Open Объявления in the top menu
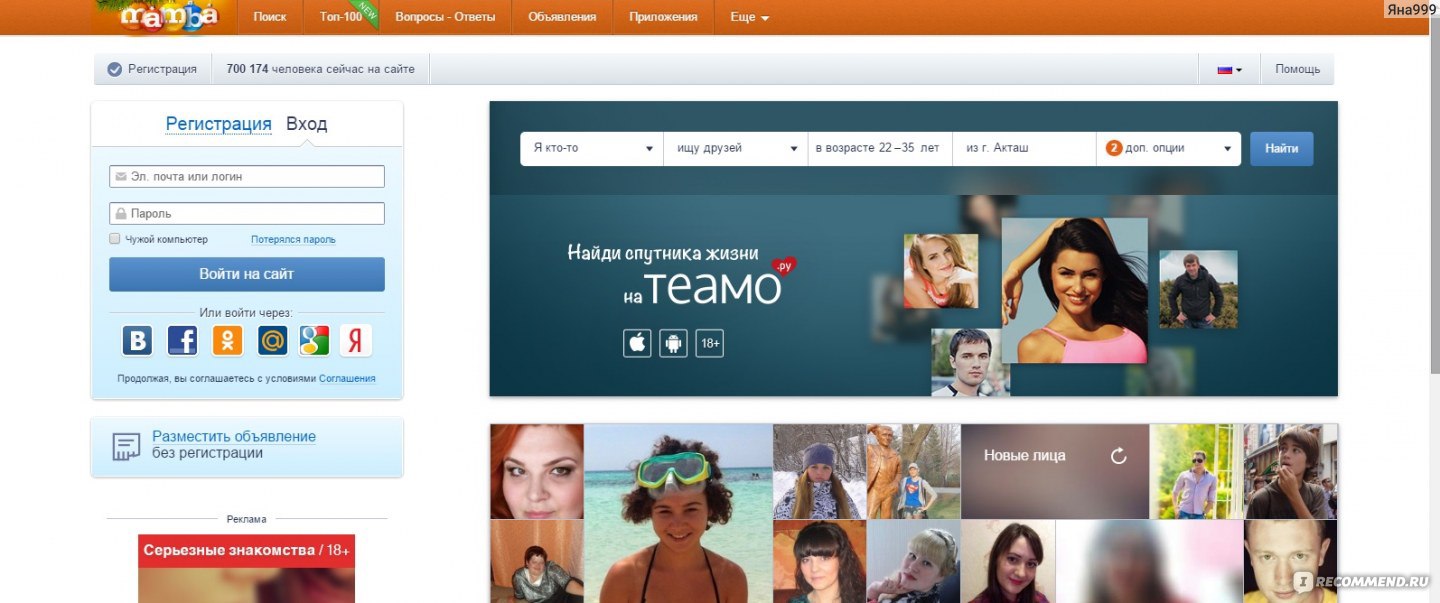Image resolution: width=1440 pixels, height=603 pixels. tap(562, 17)
